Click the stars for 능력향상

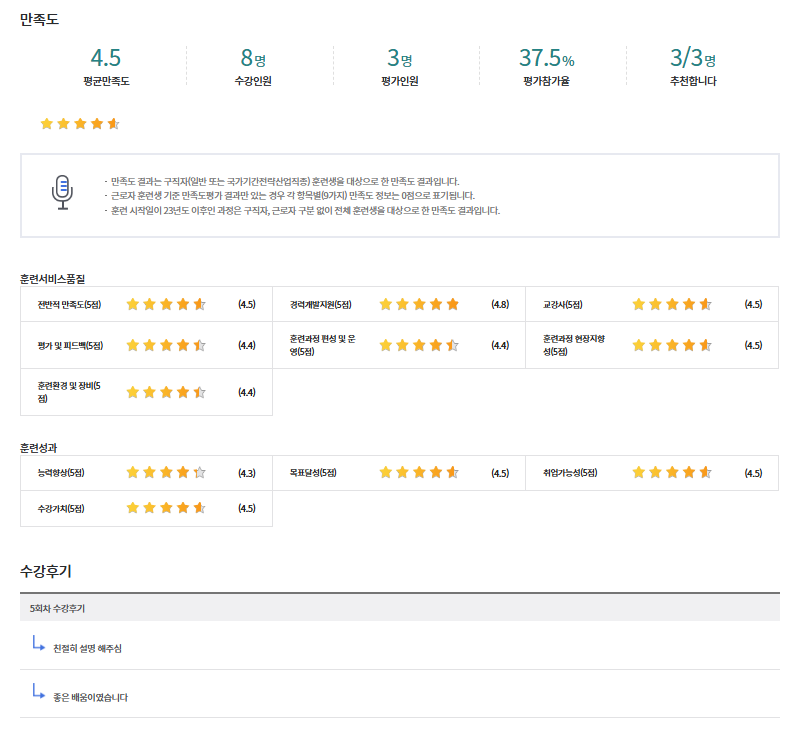coord(166,473)
